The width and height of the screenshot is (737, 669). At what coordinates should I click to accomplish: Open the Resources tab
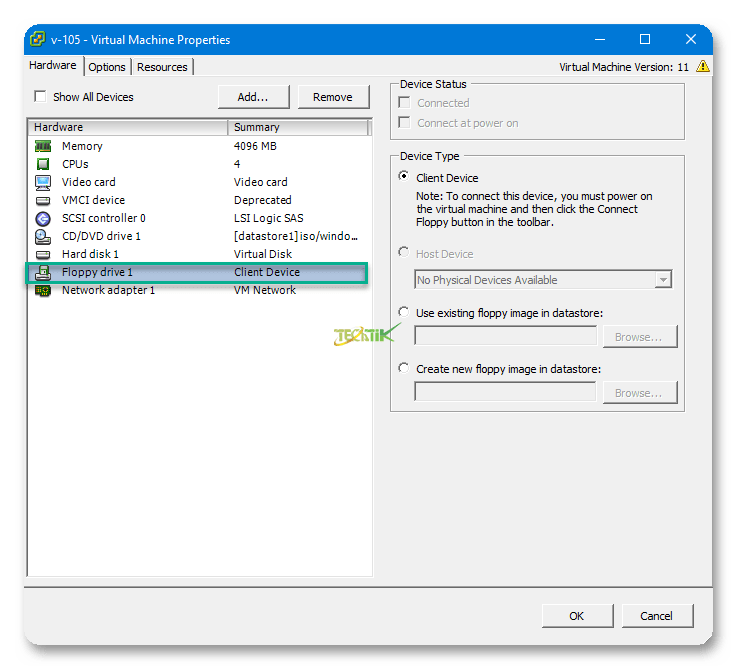click(162, 67)
